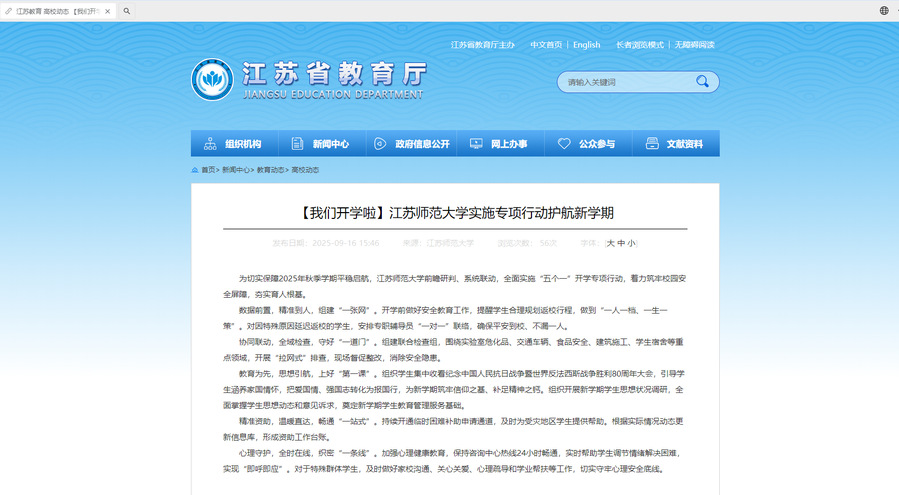Set font size to 大 (large)
Screen dimensions: 899x495
coord(610,243)
